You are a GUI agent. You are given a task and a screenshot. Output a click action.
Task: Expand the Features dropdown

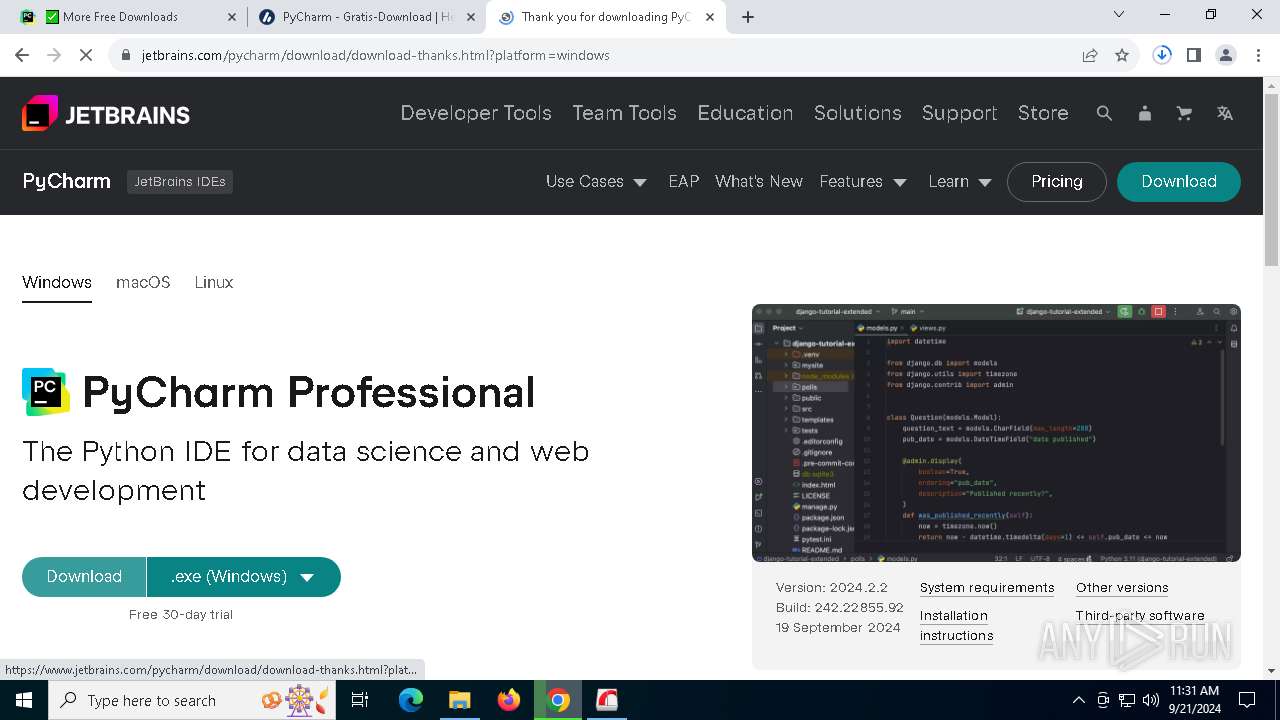coord(863,181)
